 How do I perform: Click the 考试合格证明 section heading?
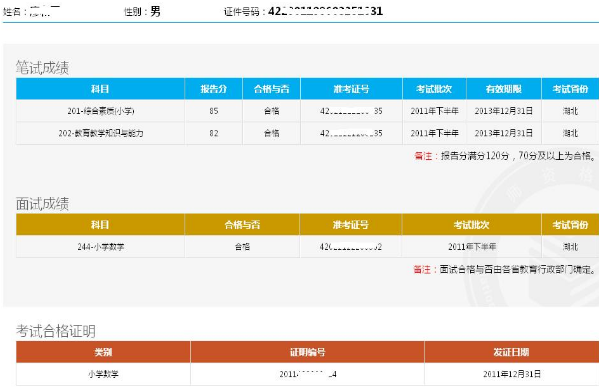(56, 331)
